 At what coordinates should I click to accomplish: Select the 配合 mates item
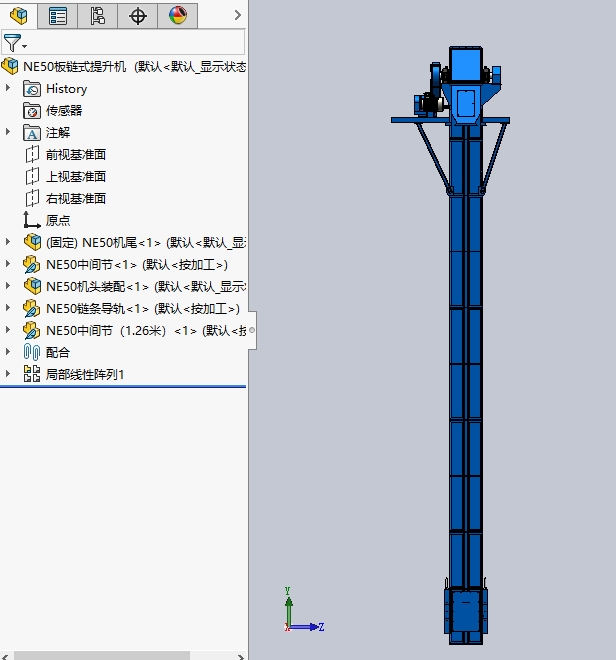(x=58, y=352)
